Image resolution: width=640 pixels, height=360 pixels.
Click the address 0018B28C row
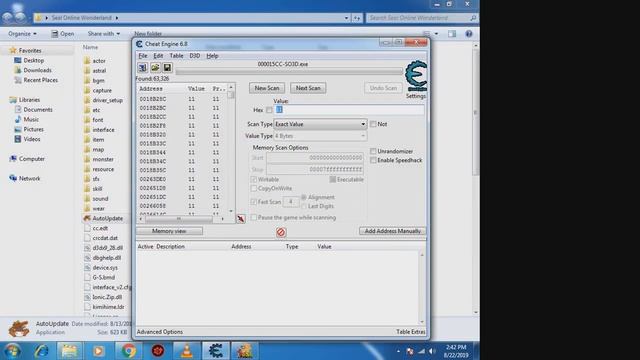[x=182, y=99]
